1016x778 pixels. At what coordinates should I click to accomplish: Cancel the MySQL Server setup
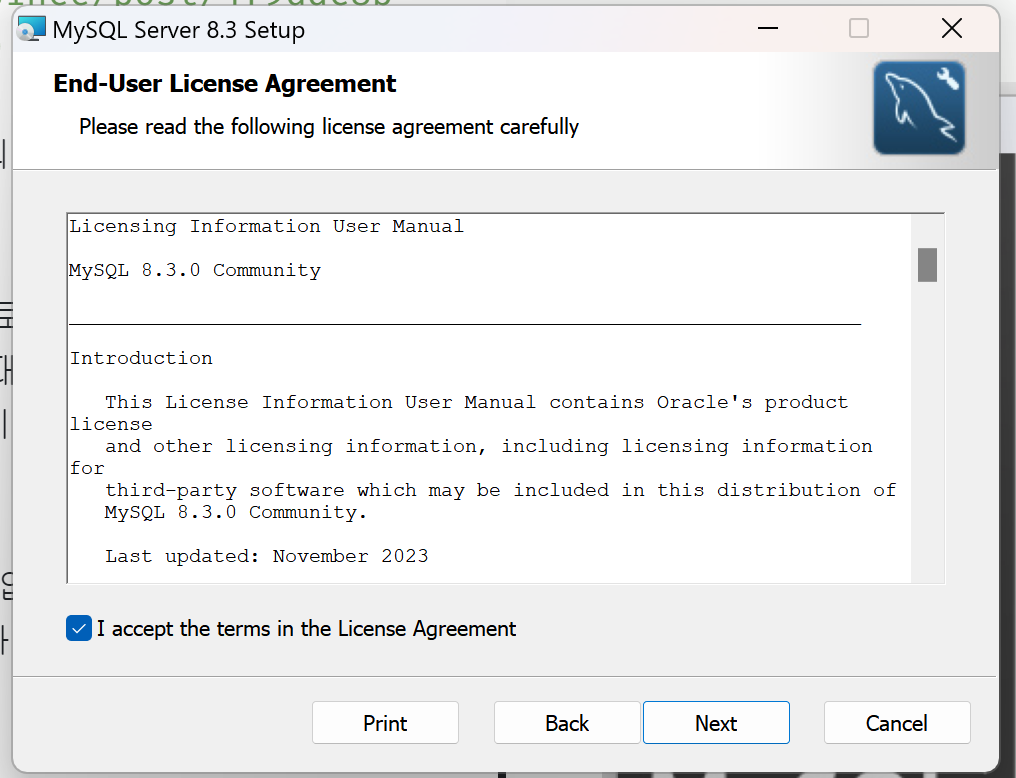(897, 722)
